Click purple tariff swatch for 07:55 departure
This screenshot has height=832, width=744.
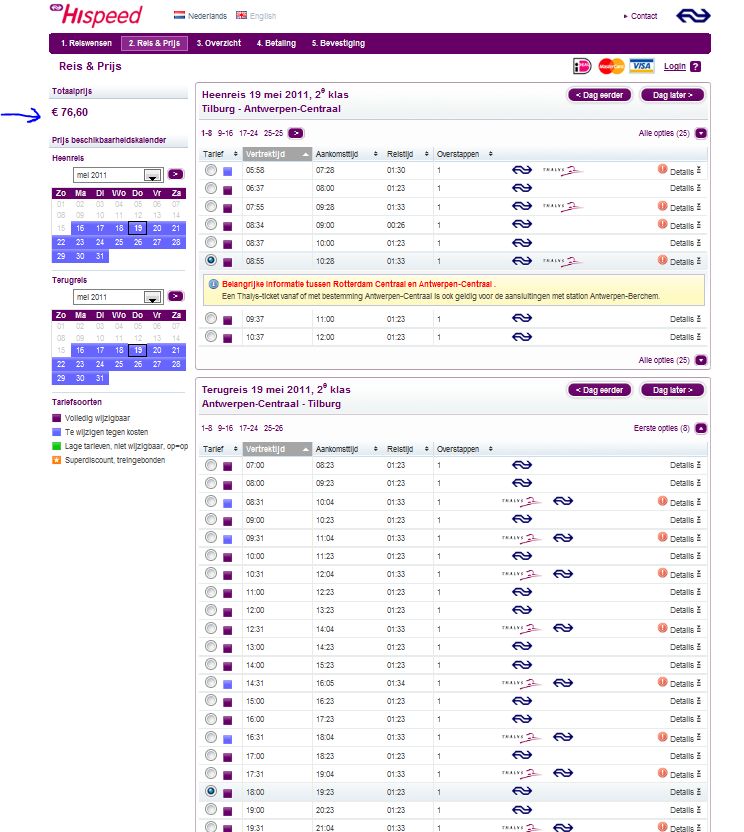[x=228, y=207]
